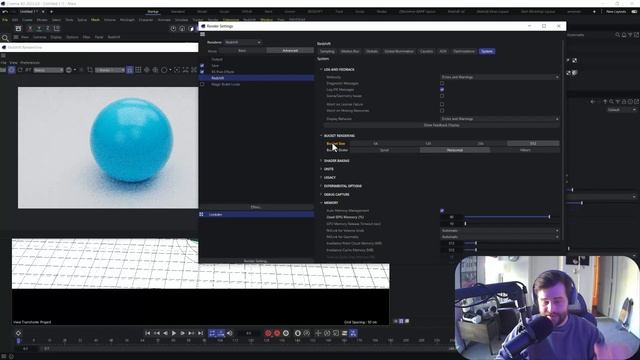Set bucket order to Spiral
640x360 pixels.
click(x=384, y=150)
